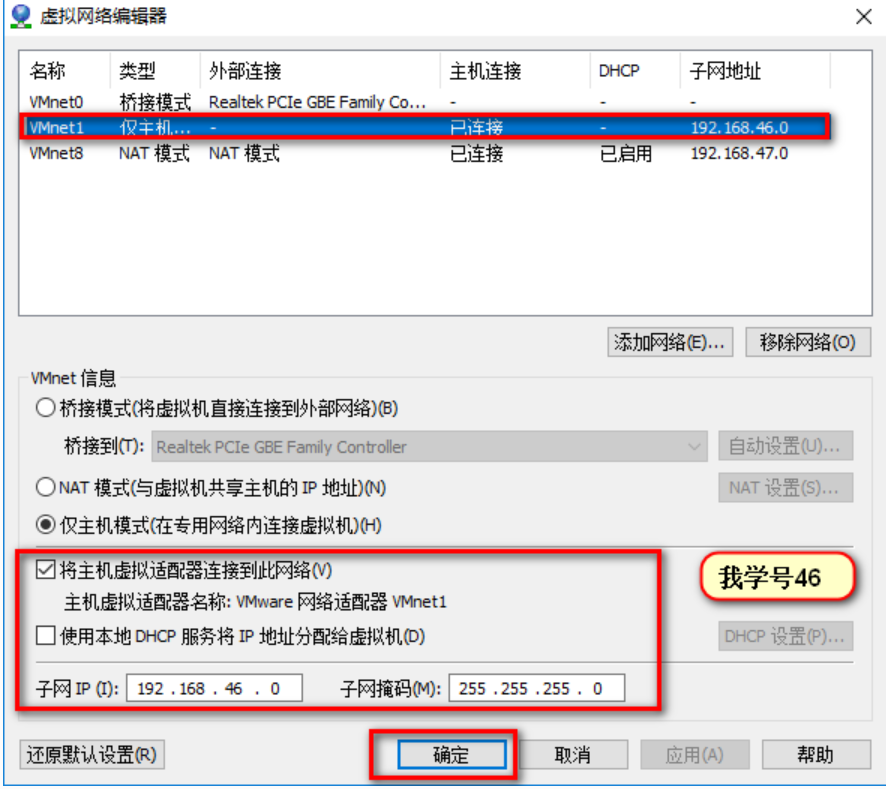Click DHCP 设置(P)... button
Viewport: 886px width, 789px height.
785,636
